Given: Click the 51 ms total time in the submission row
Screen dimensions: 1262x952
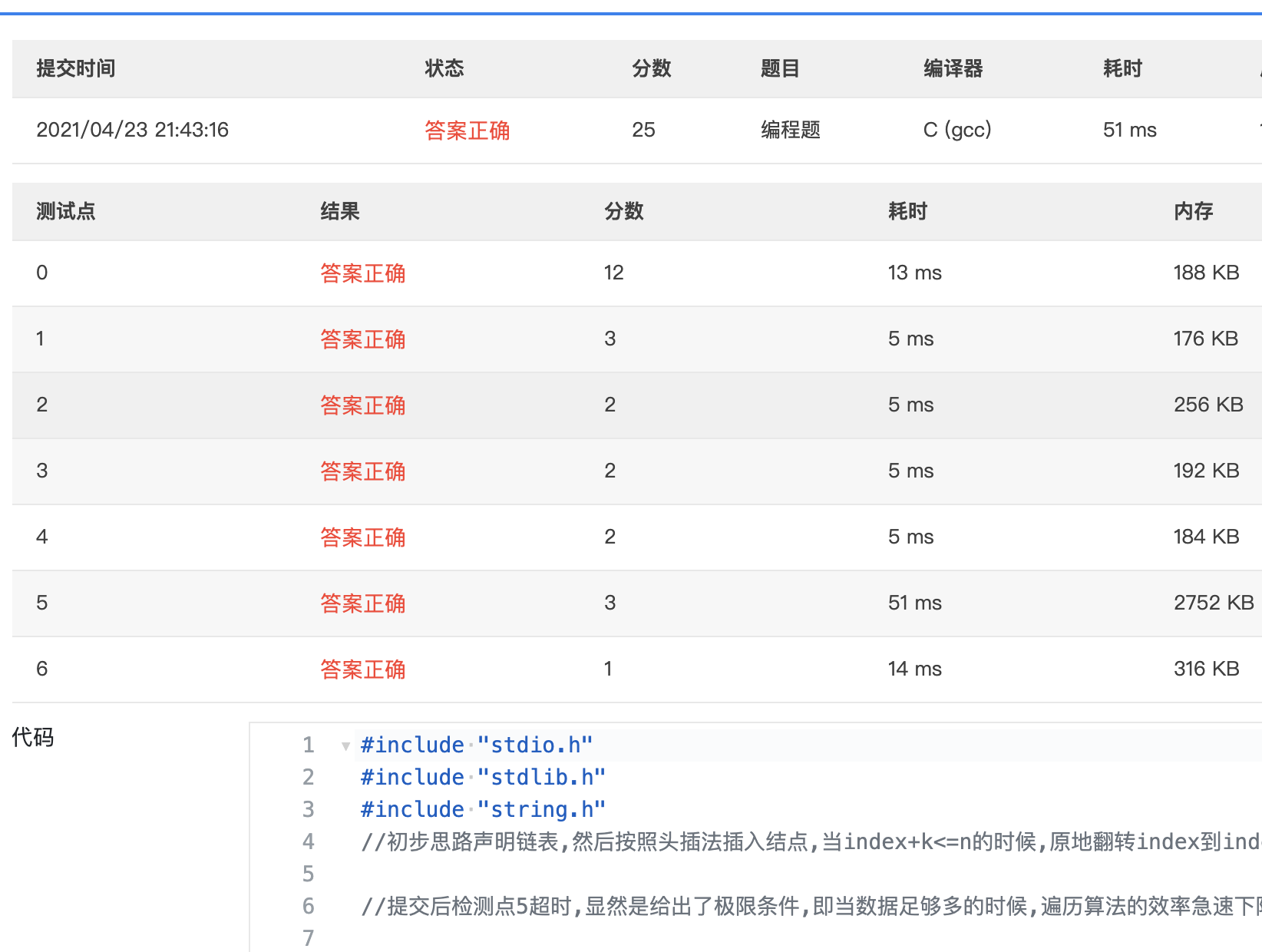Looking at the screenshot, I should click(x=1129, y=130).
